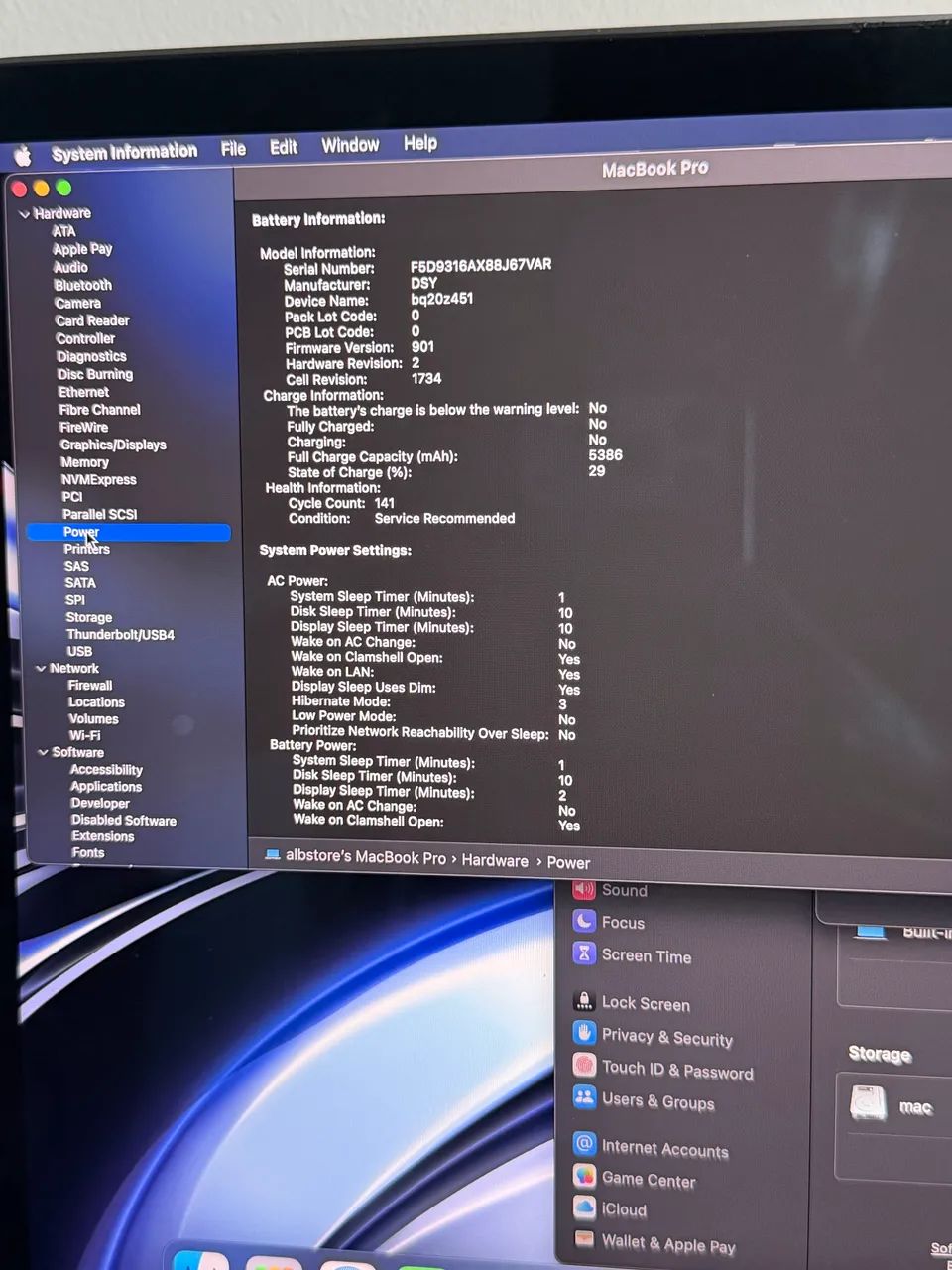Click the Users & Groups icon
This screenshot has height=1270, width=952.
pyautogui.click(x=584, y=1097)
